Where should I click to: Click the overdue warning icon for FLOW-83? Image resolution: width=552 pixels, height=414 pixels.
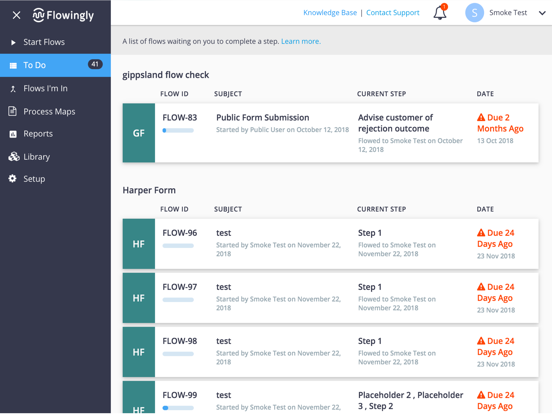click(481, 117)
